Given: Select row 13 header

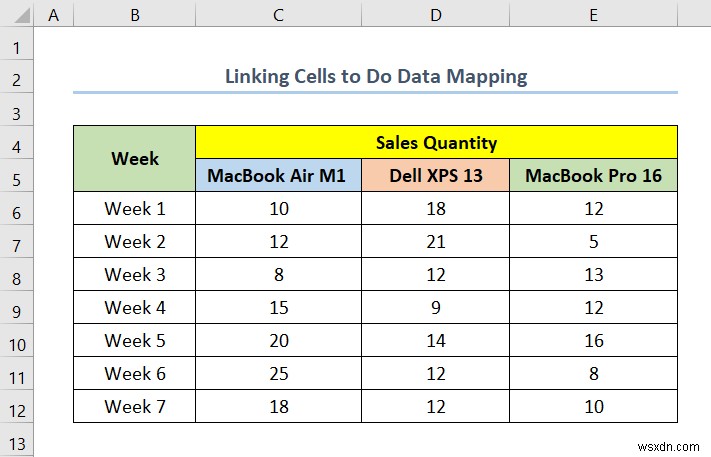Looking at the screenshot, I should [x=17, y=440].
